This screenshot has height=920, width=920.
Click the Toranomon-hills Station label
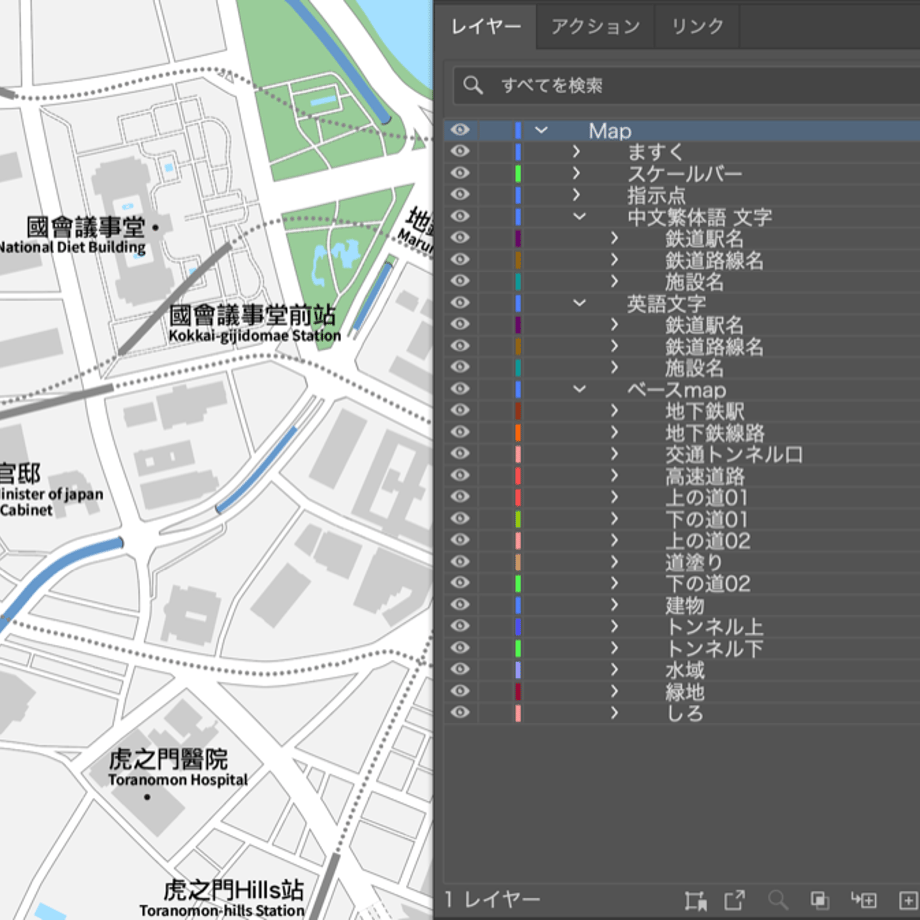click(x=222, y=911)
